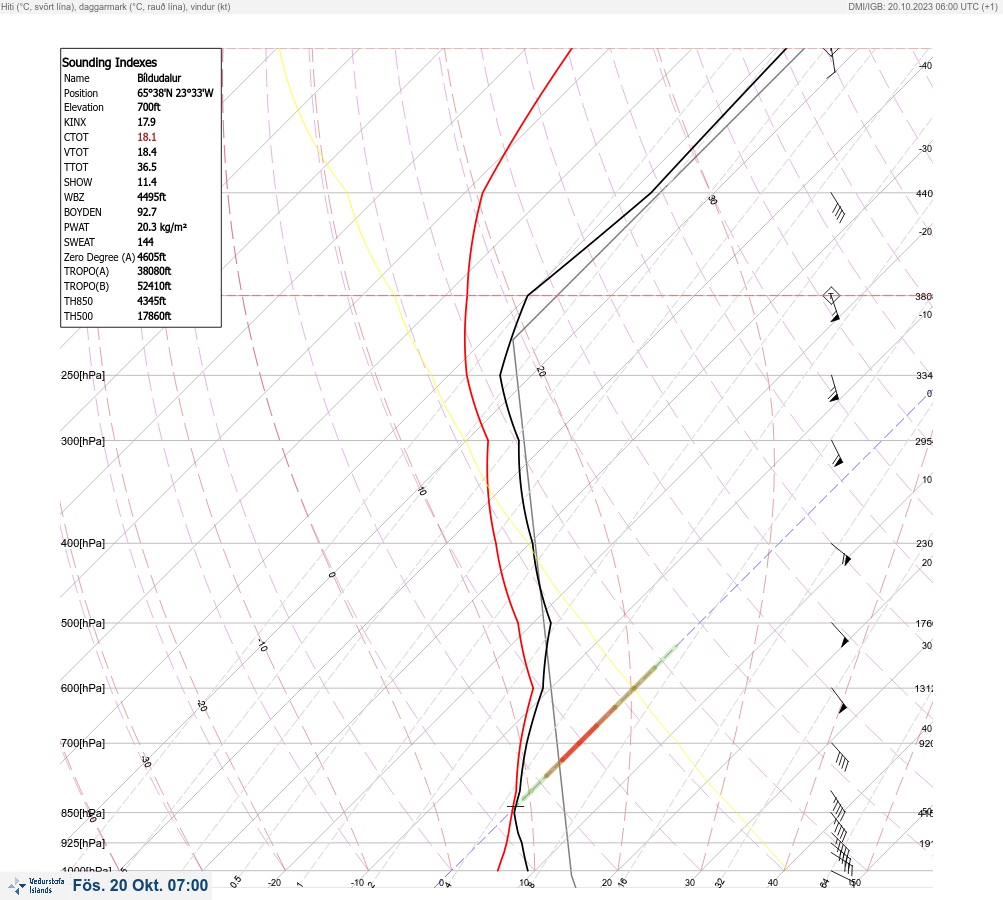This screenshot has height=900, width=1003.
Task: Click the TH500 value 17860ft
Action: (154, 316)
